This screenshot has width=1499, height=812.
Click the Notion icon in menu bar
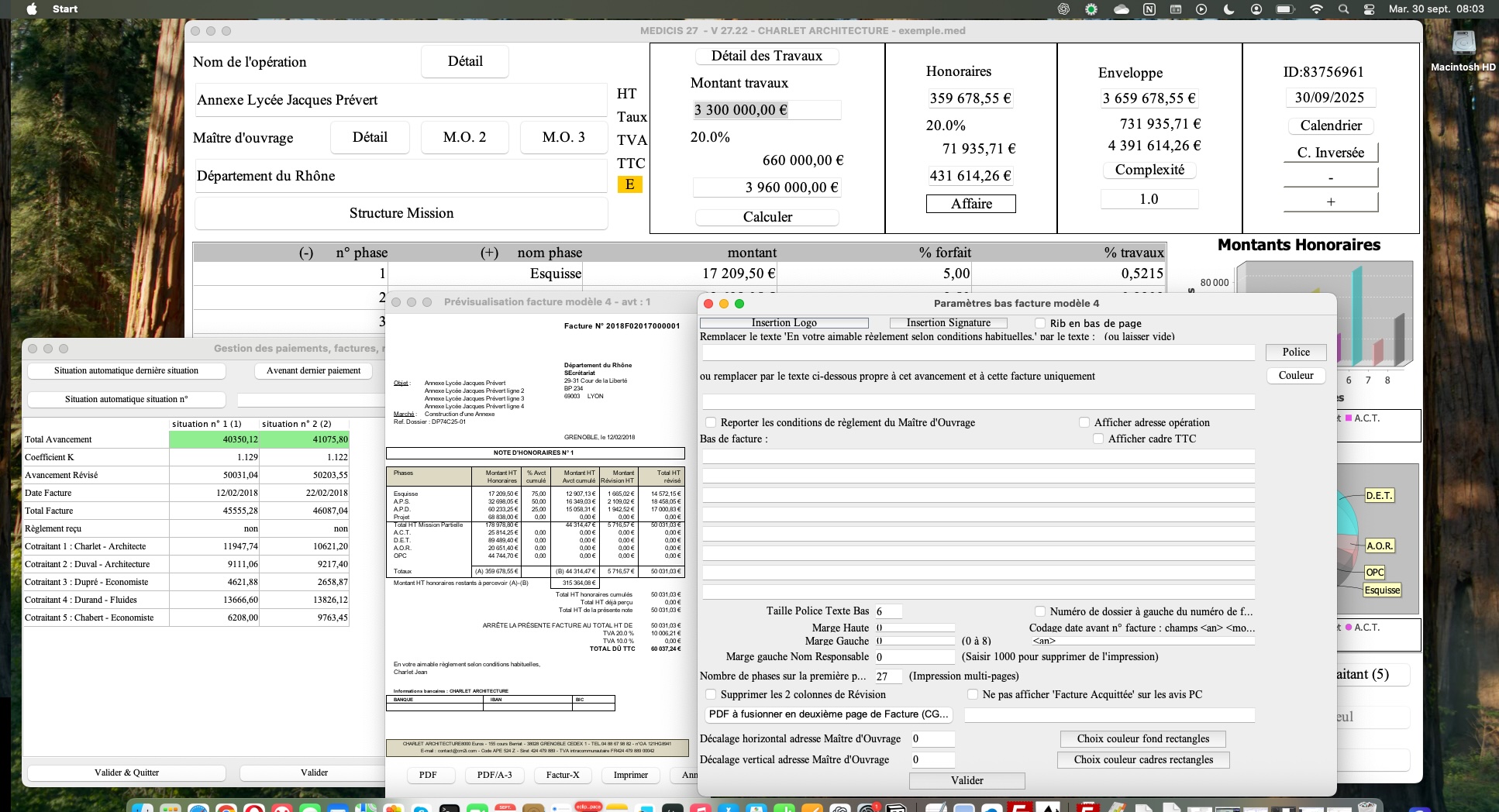(x=1149, y=9)
